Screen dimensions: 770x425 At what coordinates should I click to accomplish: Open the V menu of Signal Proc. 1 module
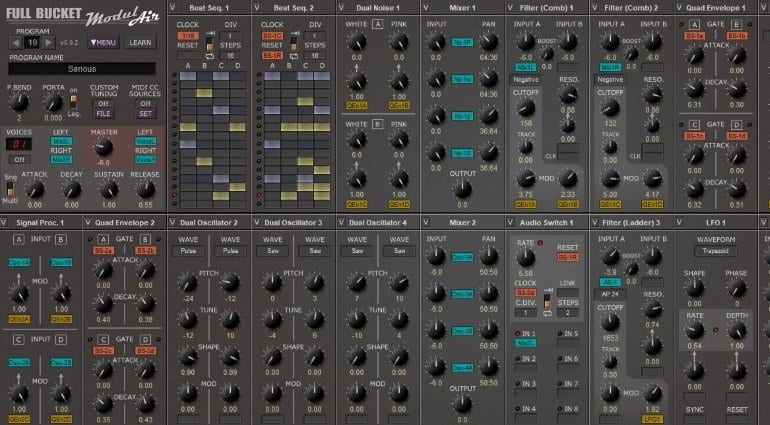(4, 223)
